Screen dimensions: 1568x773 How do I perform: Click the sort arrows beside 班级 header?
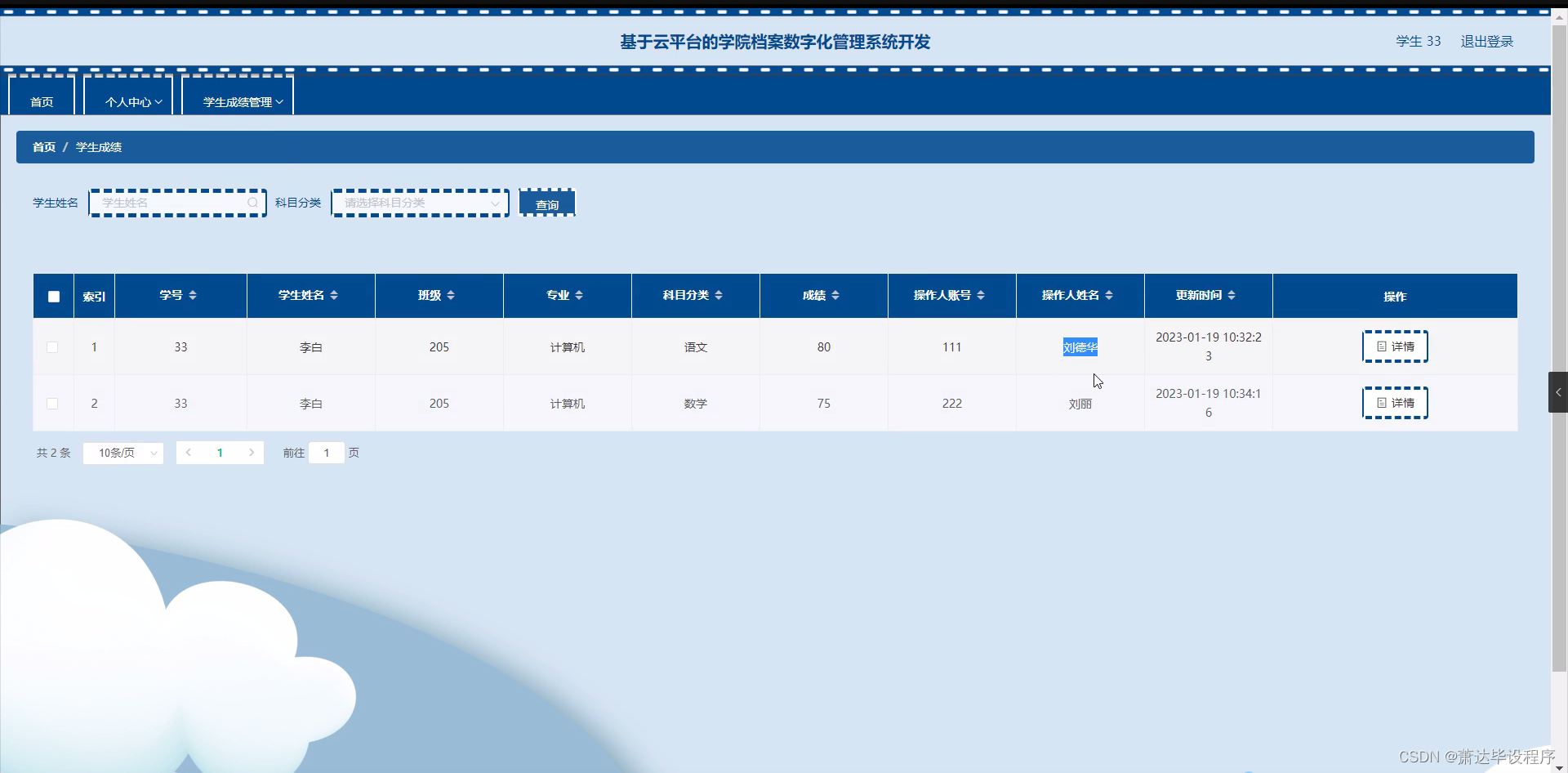pos(451,295)
